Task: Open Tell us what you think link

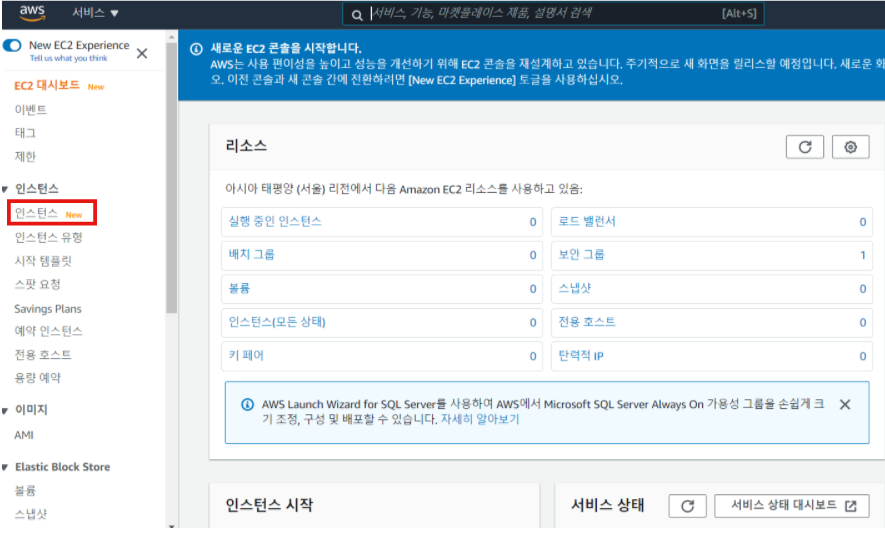Action: pyautogui.click(x=68, y=58)
